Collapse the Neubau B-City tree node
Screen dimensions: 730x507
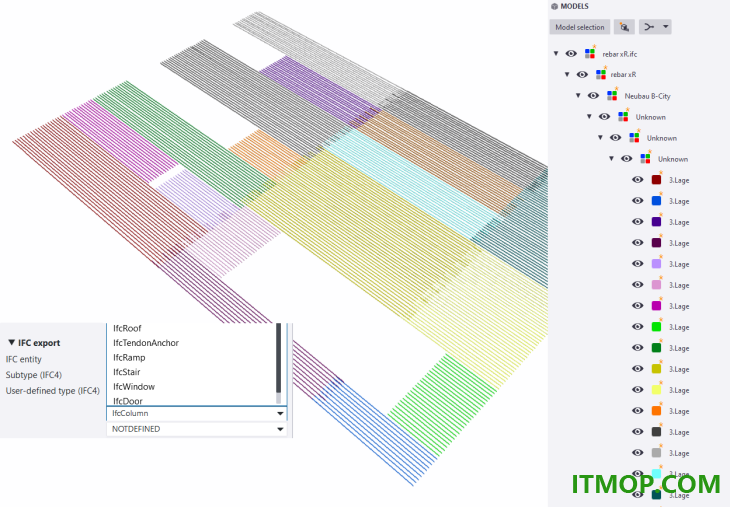point(578,95)
